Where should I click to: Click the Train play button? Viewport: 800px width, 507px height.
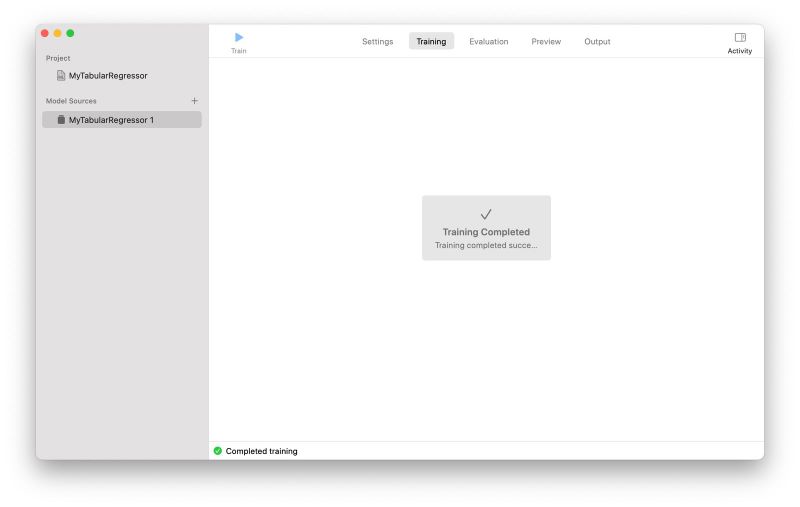point(238,37)
